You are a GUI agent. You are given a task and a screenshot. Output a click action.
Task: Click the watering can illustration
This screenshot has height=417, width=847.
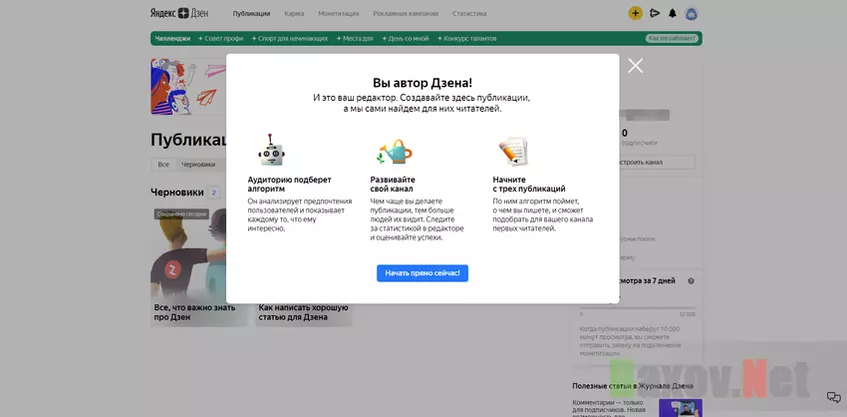(394, 152)
